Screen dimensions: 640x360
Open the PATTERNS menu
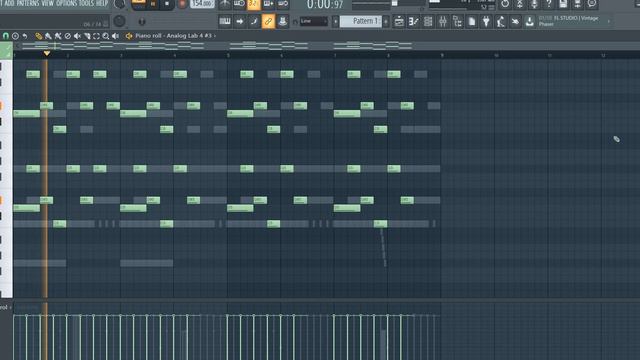(x=28, y=3)
